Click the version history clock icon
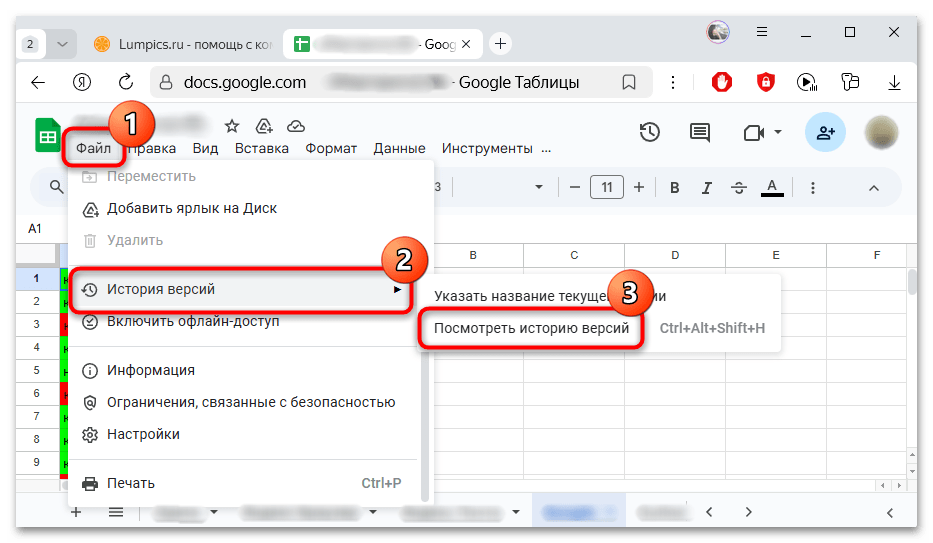 pos(650,132)
